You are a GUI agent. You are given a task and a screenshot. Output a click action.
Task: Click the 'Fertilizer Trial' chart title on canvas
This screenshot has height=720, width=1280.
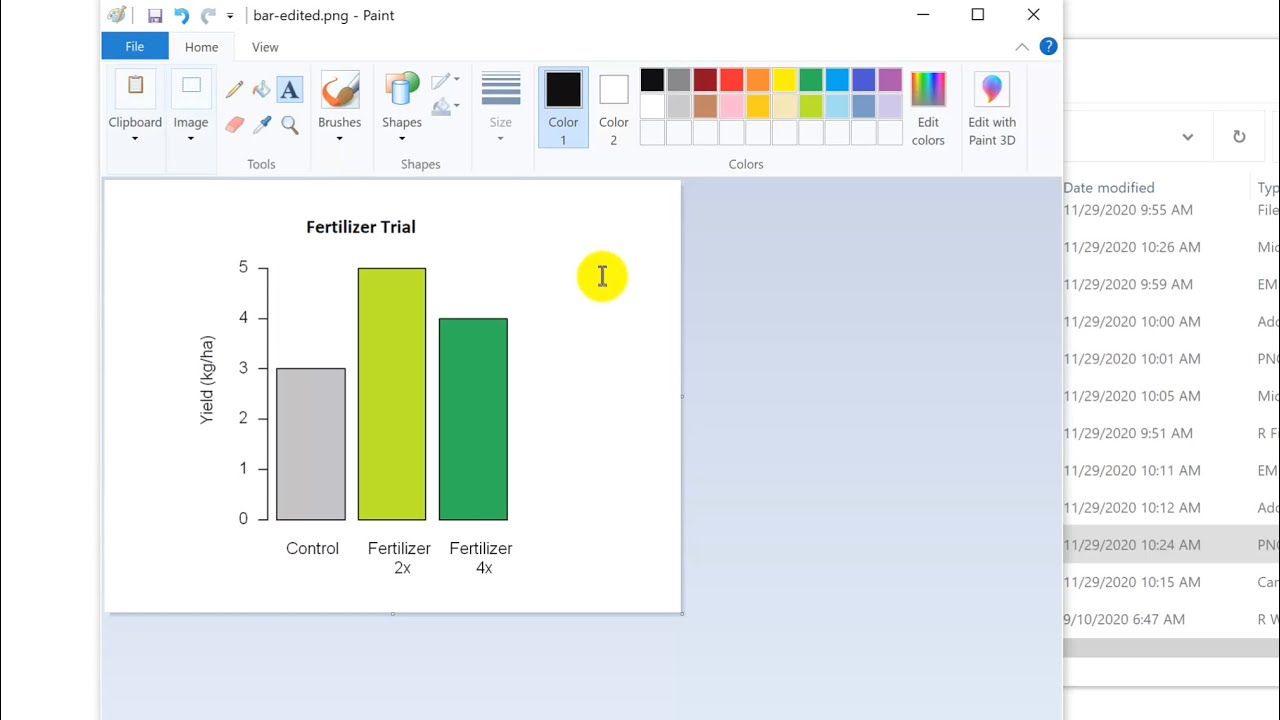click(x=361, y=227)
